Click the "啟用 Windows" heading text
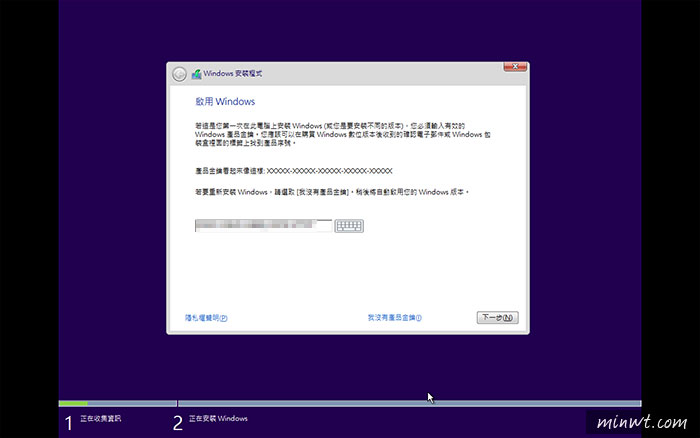Image resolution: width=700 pixels, height=438 pixels. 225,101
